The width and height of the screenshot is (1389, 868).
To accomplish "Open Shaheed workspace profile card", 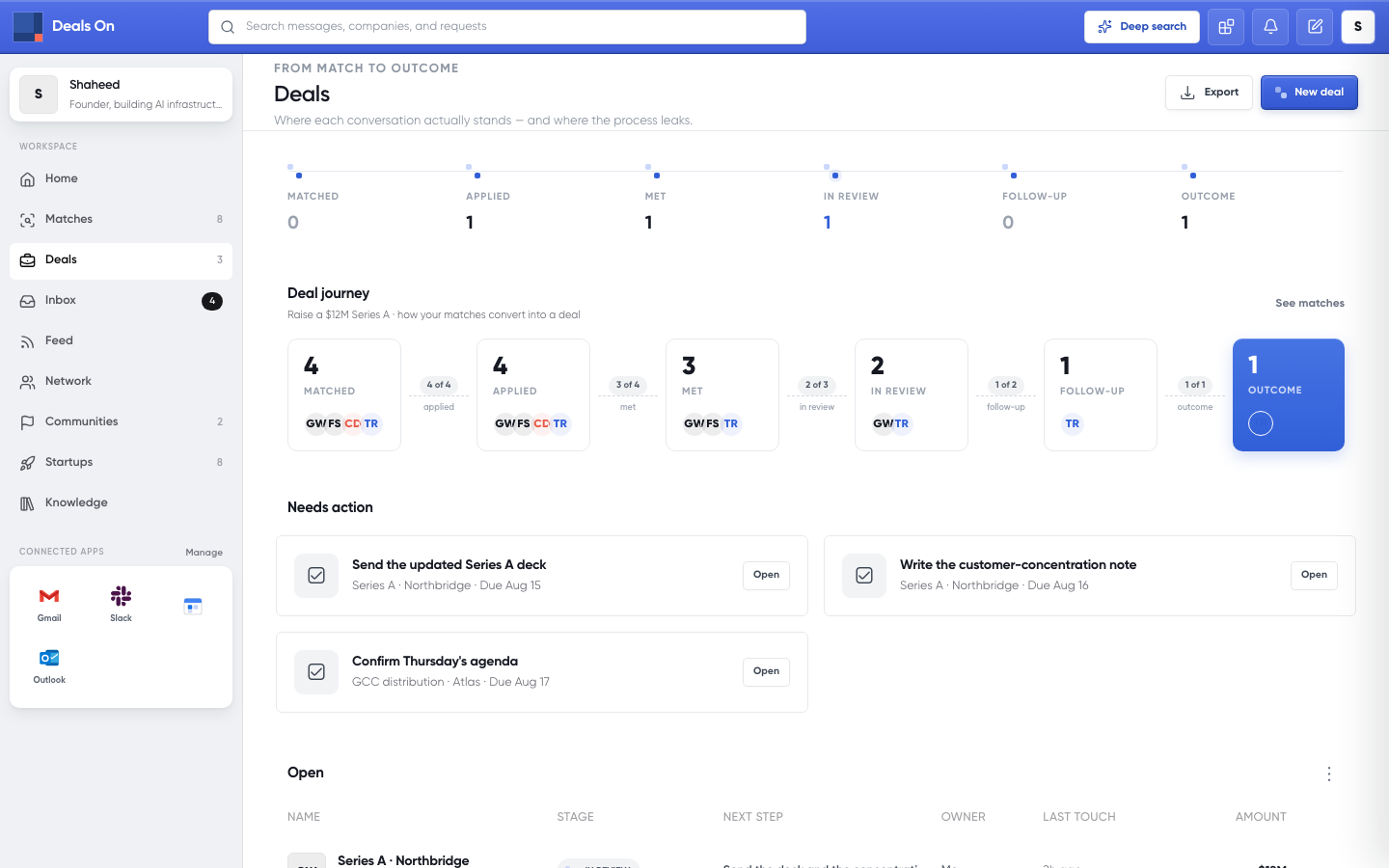I will (x=121, y=95).
